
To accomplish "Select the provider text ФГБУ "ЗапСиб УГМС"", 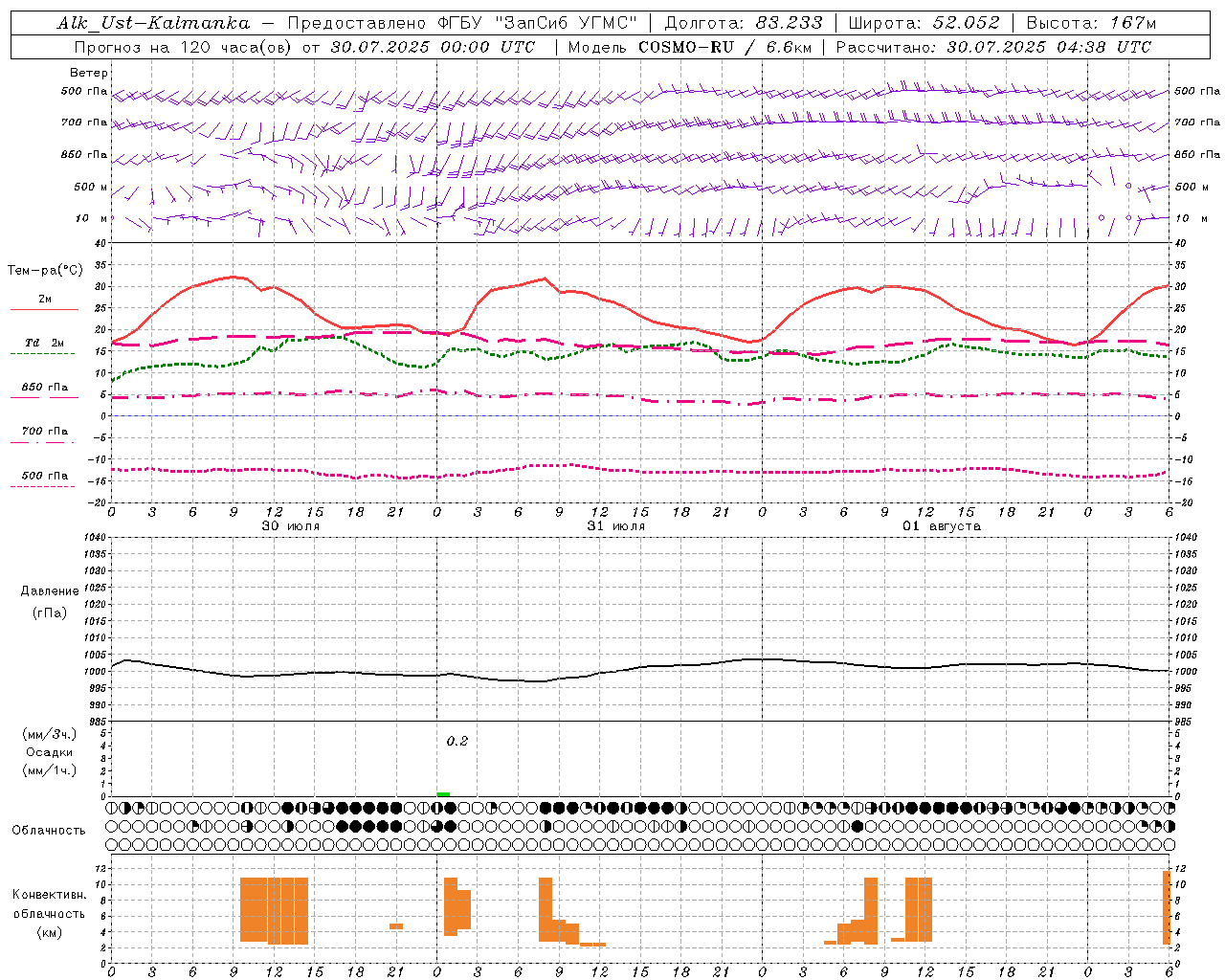I will pos(536,23).
